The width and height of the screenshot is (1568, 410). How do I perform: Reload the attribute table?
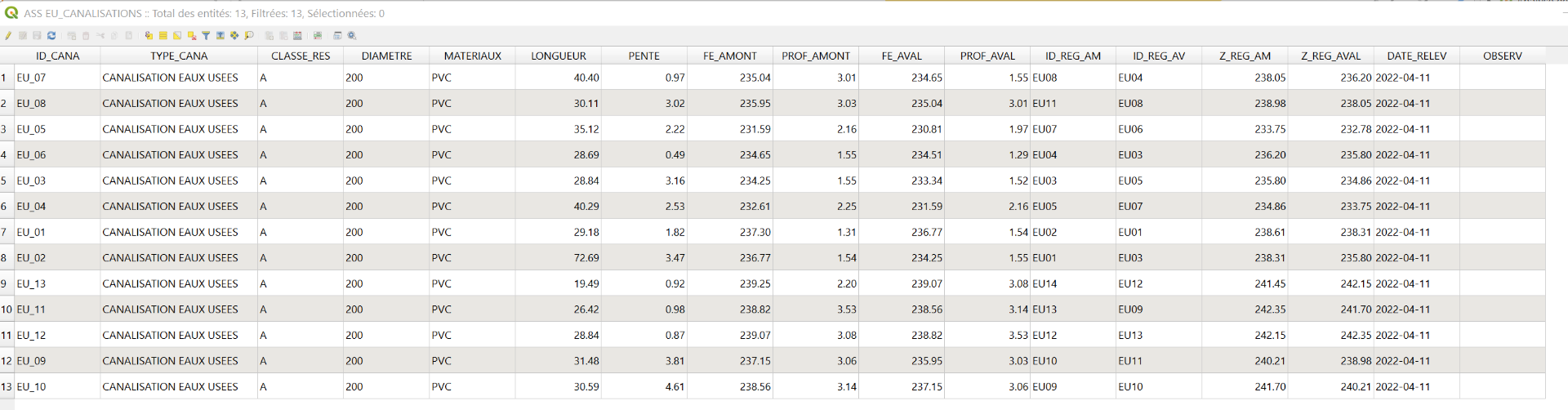click(x=51, y=36)
